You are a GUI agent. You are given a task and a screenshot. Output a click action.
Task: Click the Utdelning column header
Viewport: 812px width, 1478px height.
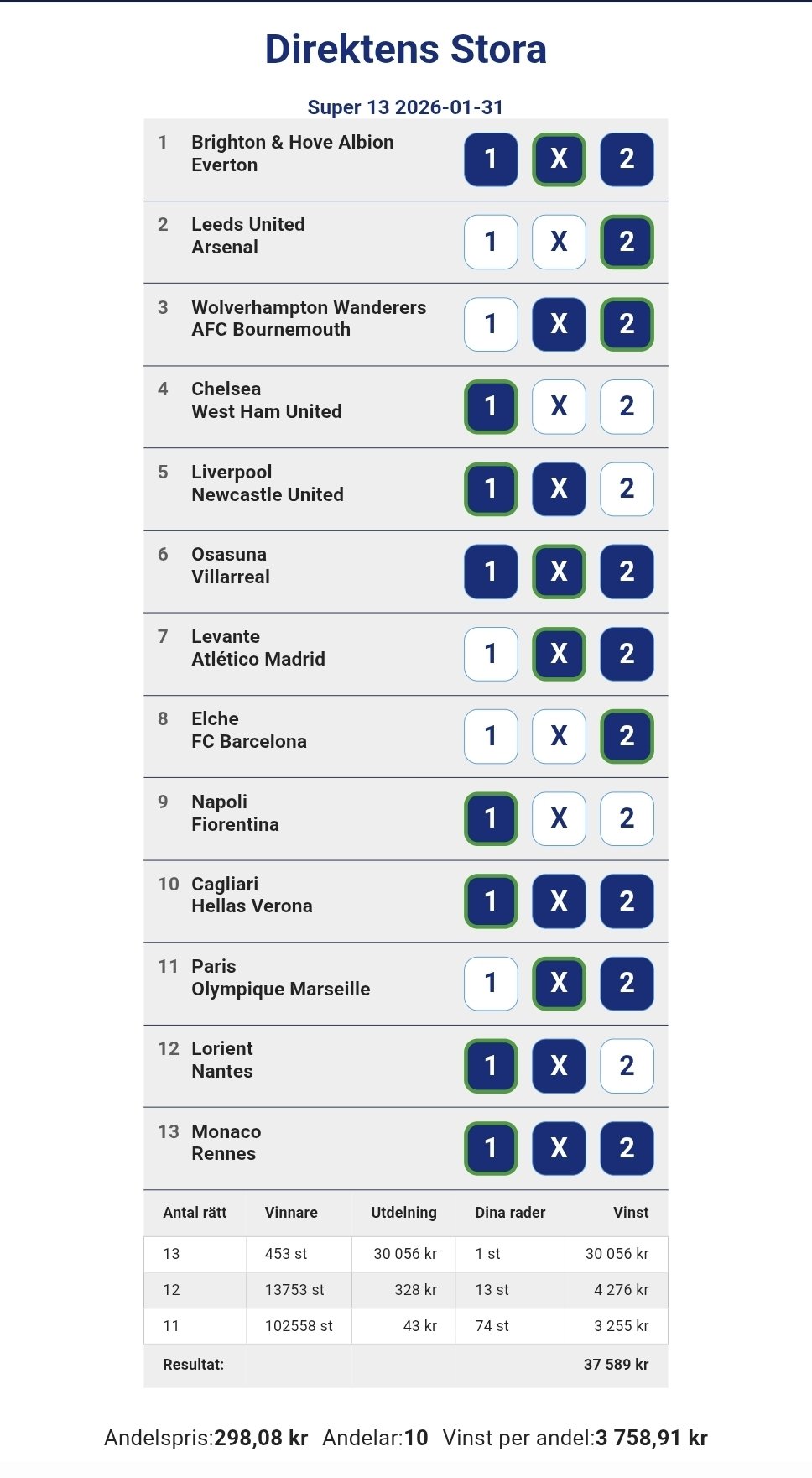[x=403, y=1213]
